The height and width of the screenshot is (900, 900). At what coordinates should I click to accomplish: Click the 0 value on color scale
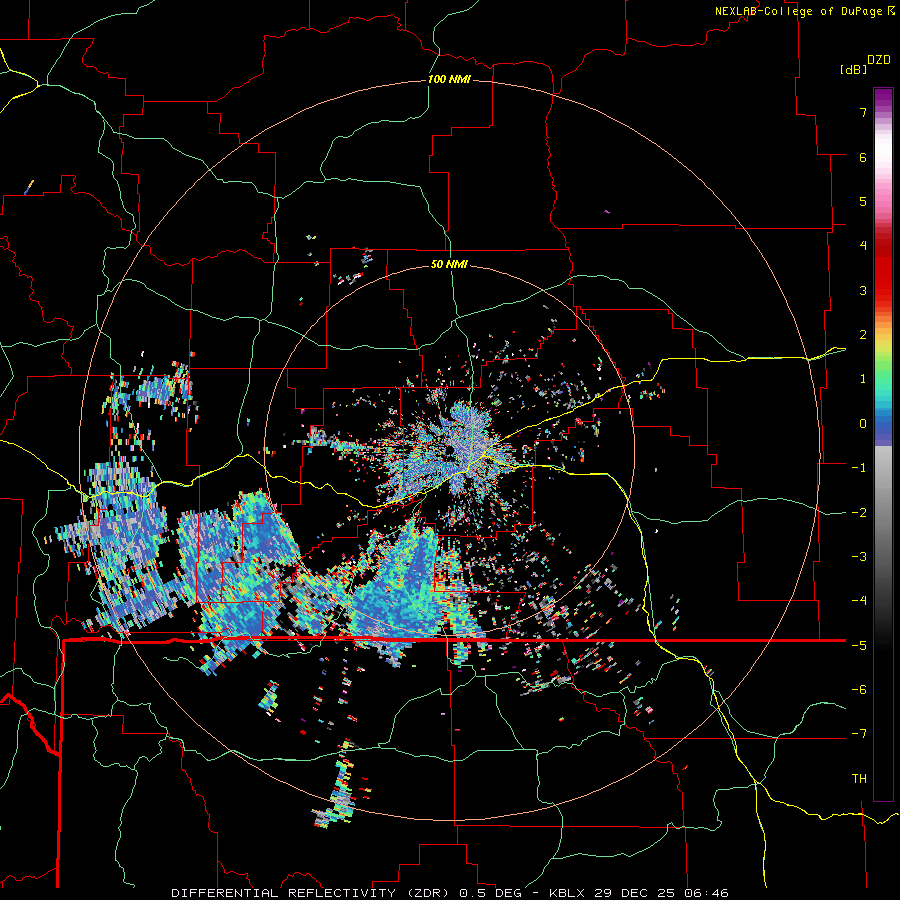pyautogui.click(x=863, y=424)
